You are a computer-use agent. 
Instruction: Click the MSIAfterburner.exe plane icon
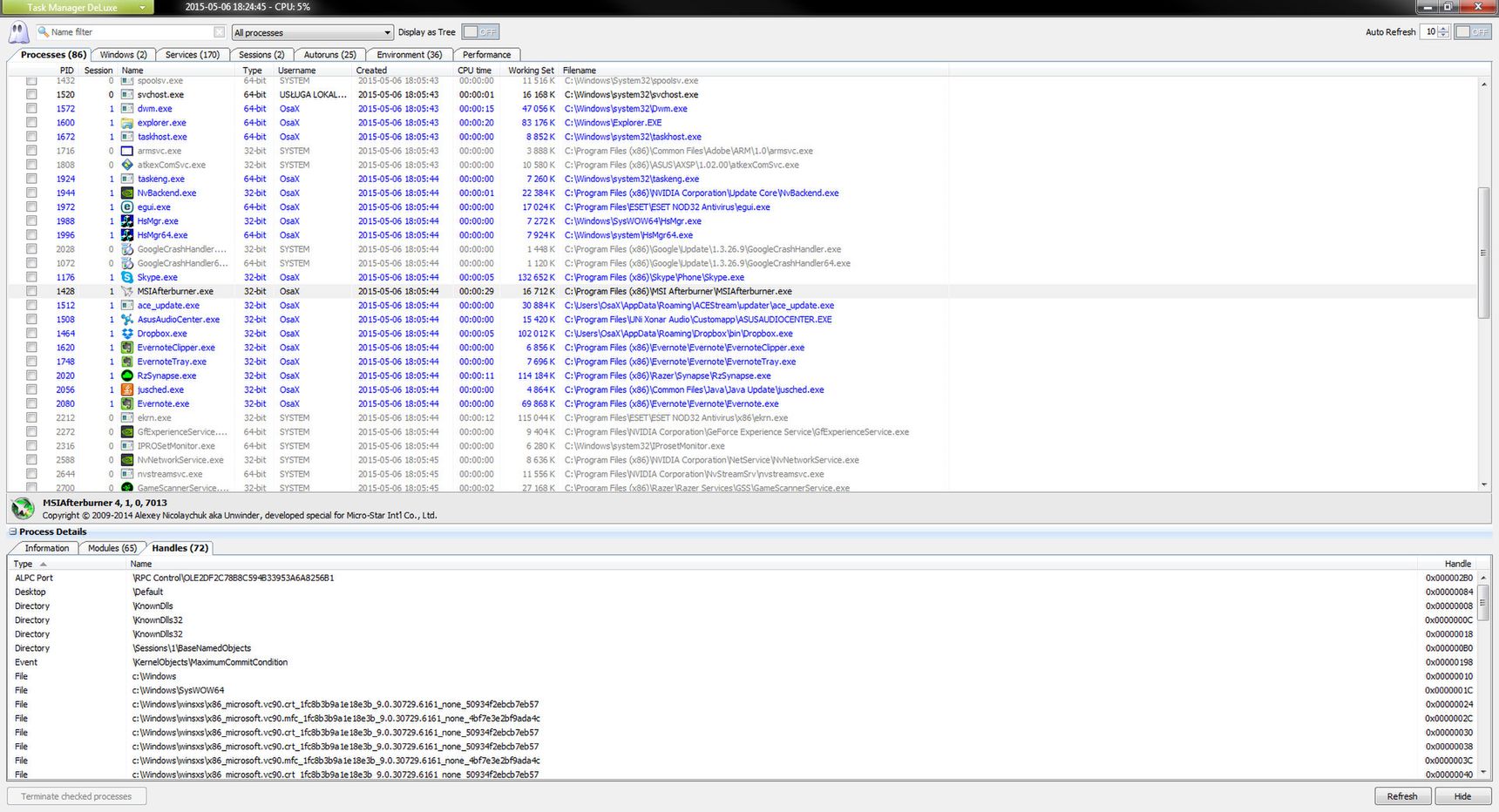click(x=127, y=291)
